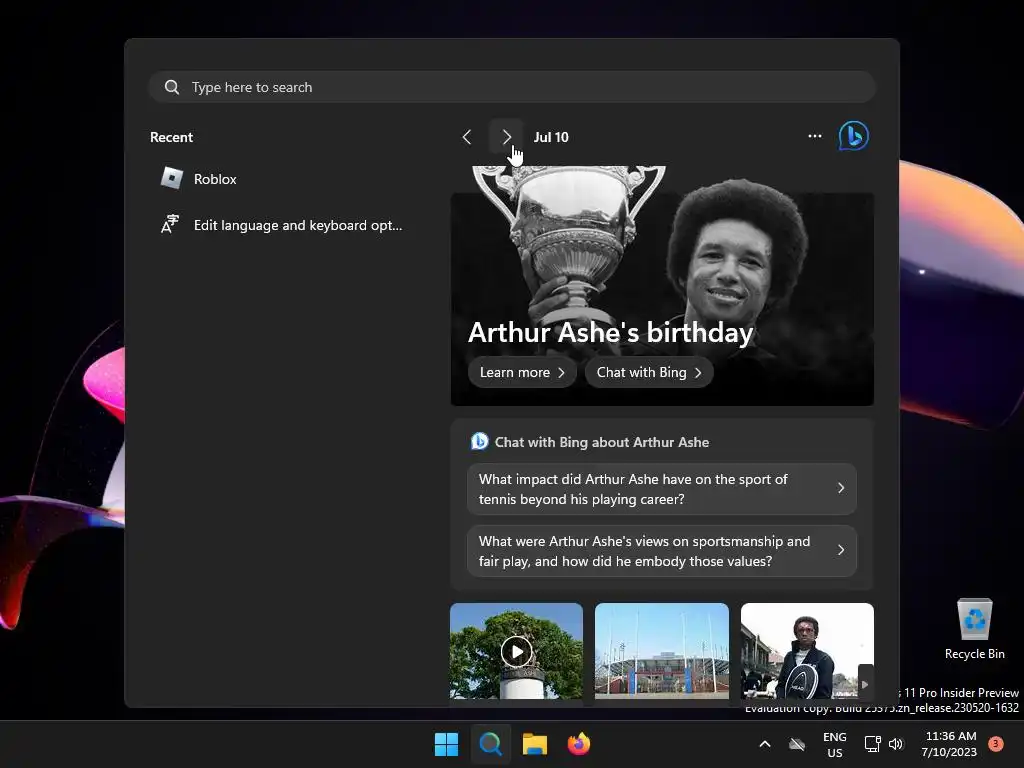Launch Firefox from taskbar
1024x768 pixels.
(579, 744)
